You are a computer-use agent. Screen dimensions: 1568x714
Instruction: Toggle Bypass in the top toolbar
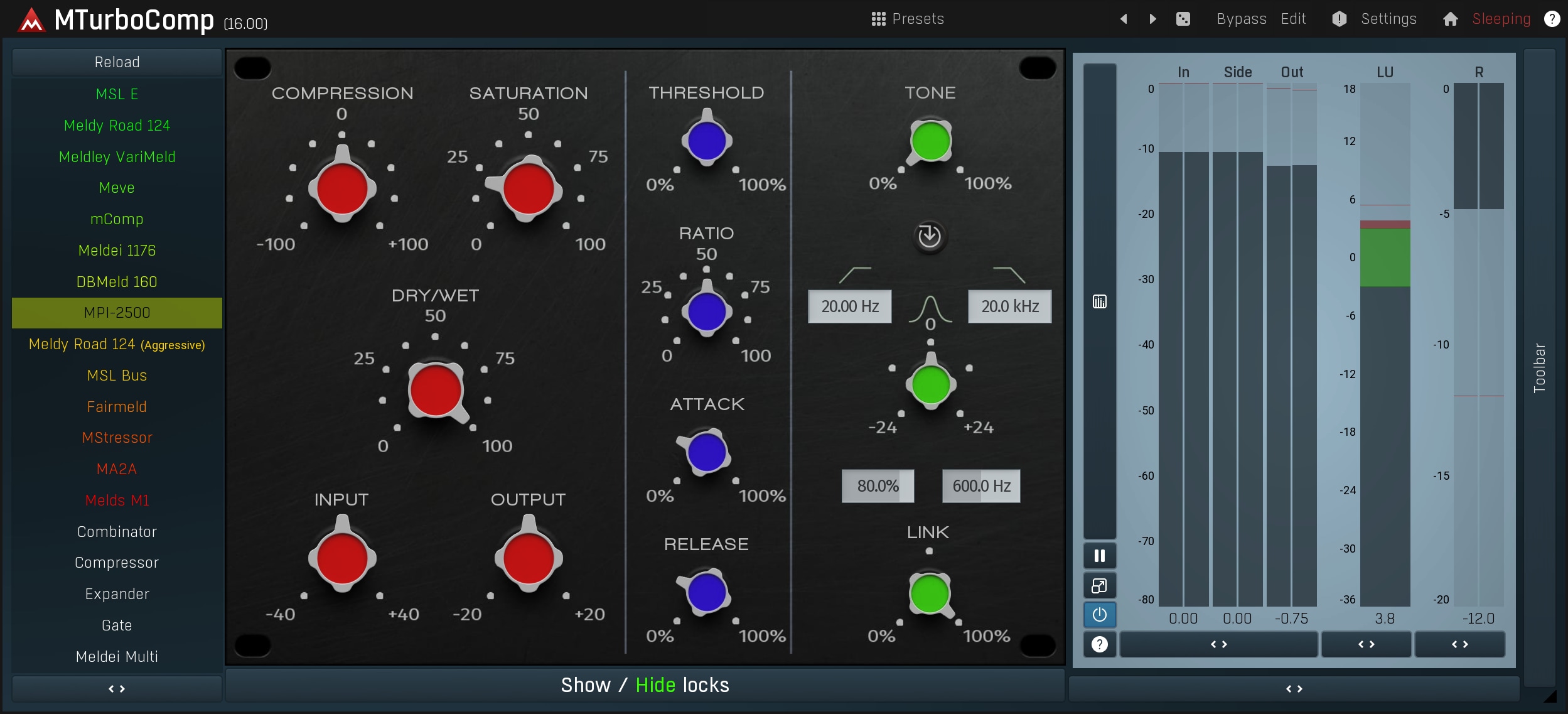click(1241, 19)
